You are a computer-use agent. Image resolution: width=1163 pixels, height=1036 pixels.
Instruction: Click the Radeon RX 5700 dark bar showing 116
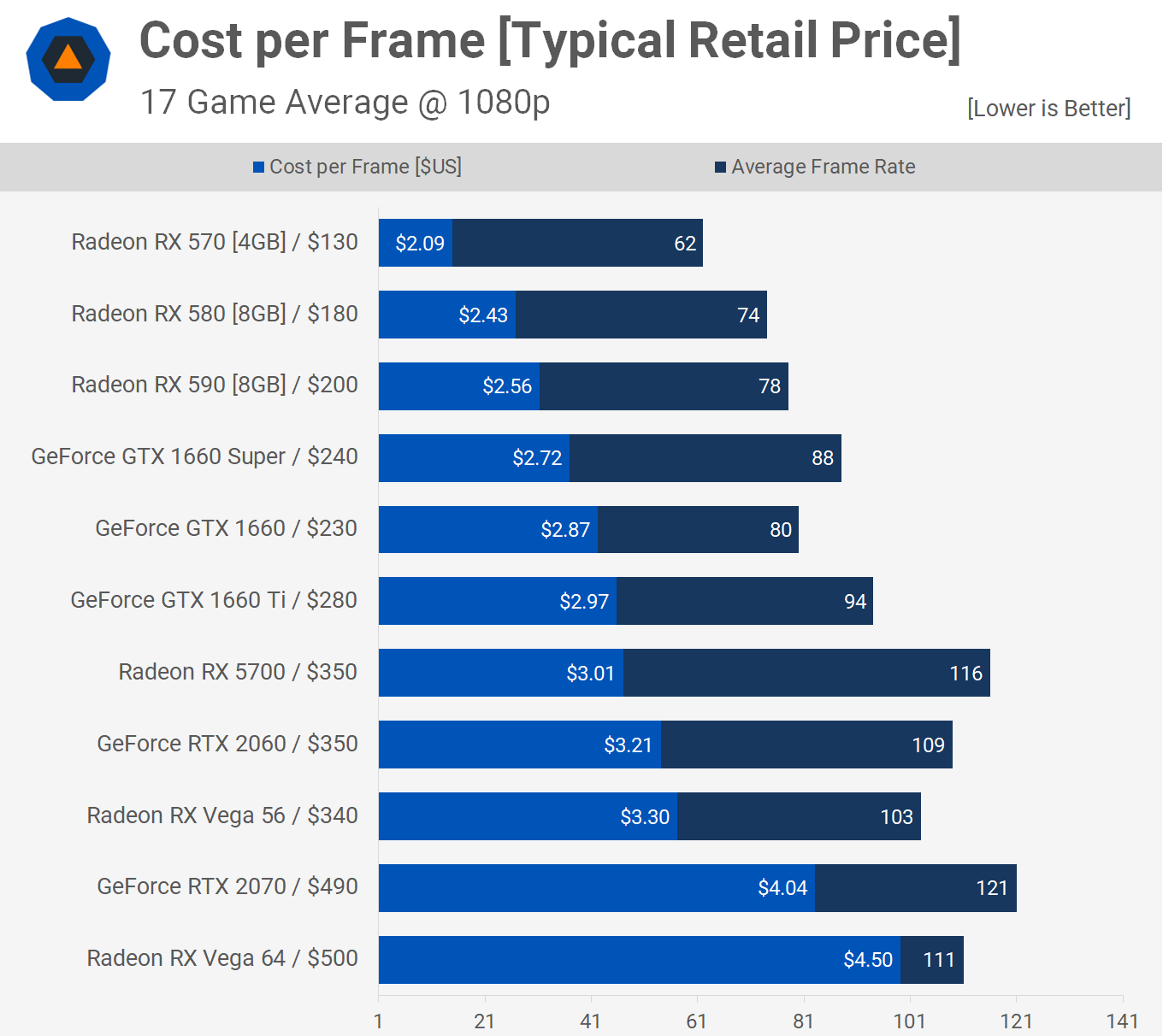click(806, 673)
